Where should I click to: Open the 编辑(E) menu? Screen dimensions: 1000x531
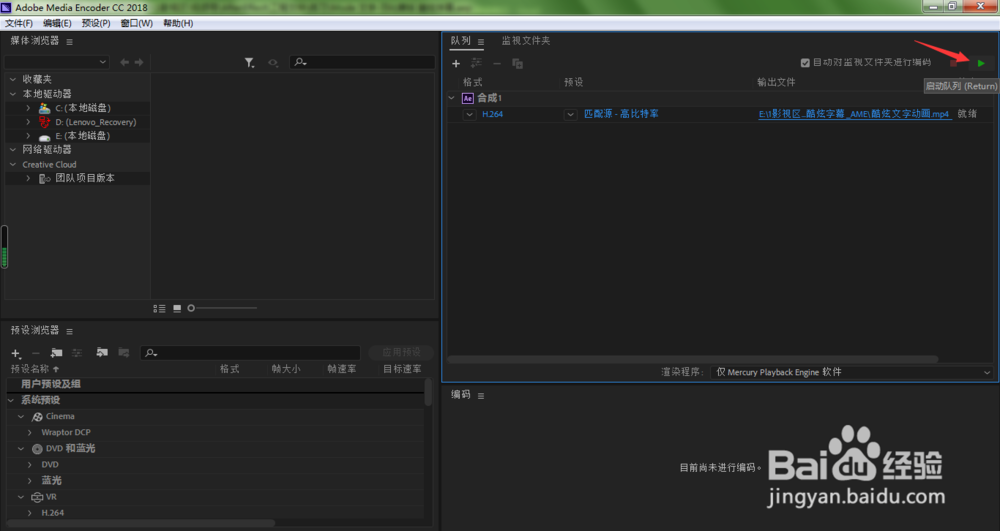[x=57, y=23]
